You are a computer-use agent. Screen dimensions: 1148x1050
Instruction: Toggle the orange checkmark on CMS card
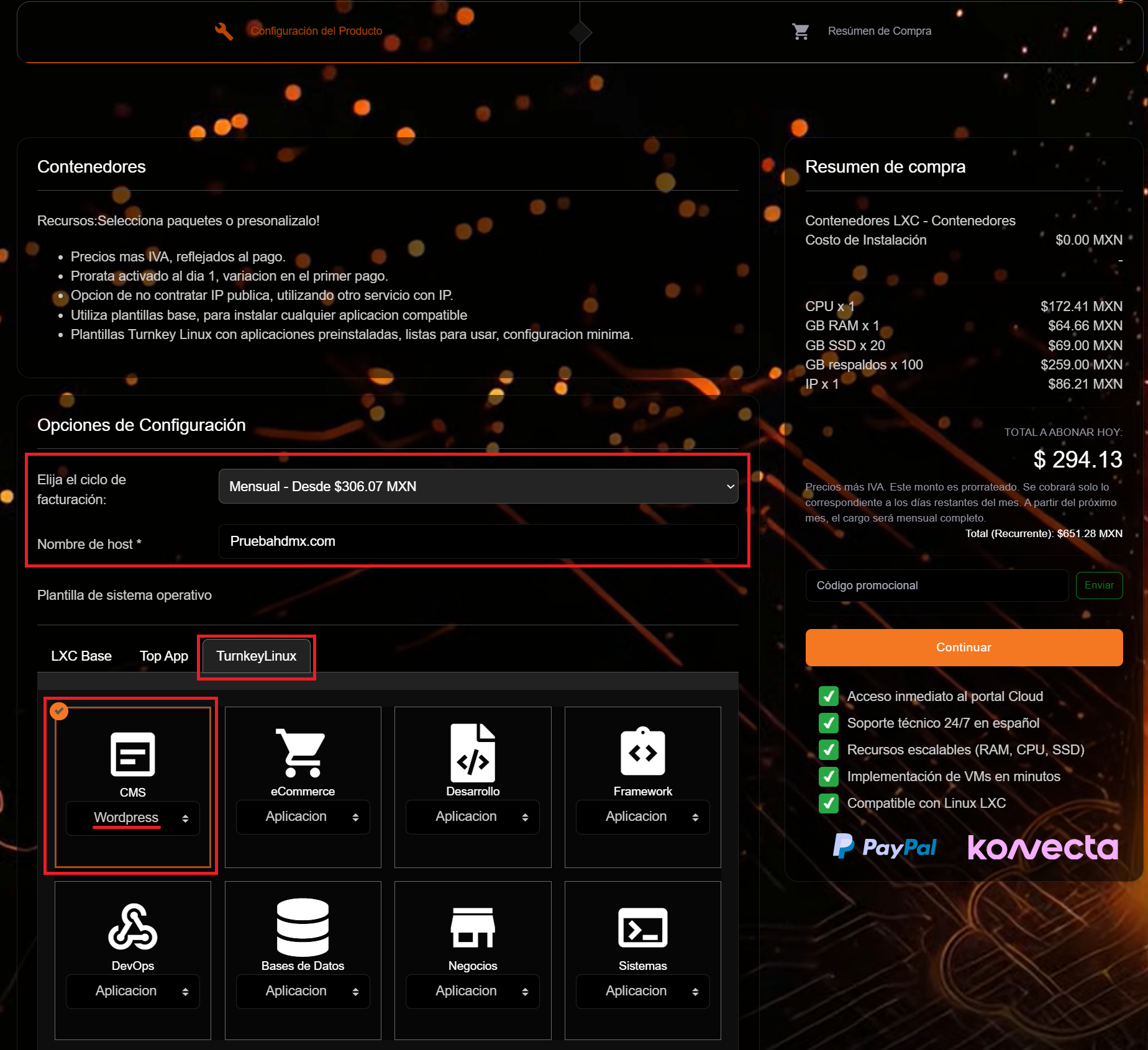(x=59, y=711)
